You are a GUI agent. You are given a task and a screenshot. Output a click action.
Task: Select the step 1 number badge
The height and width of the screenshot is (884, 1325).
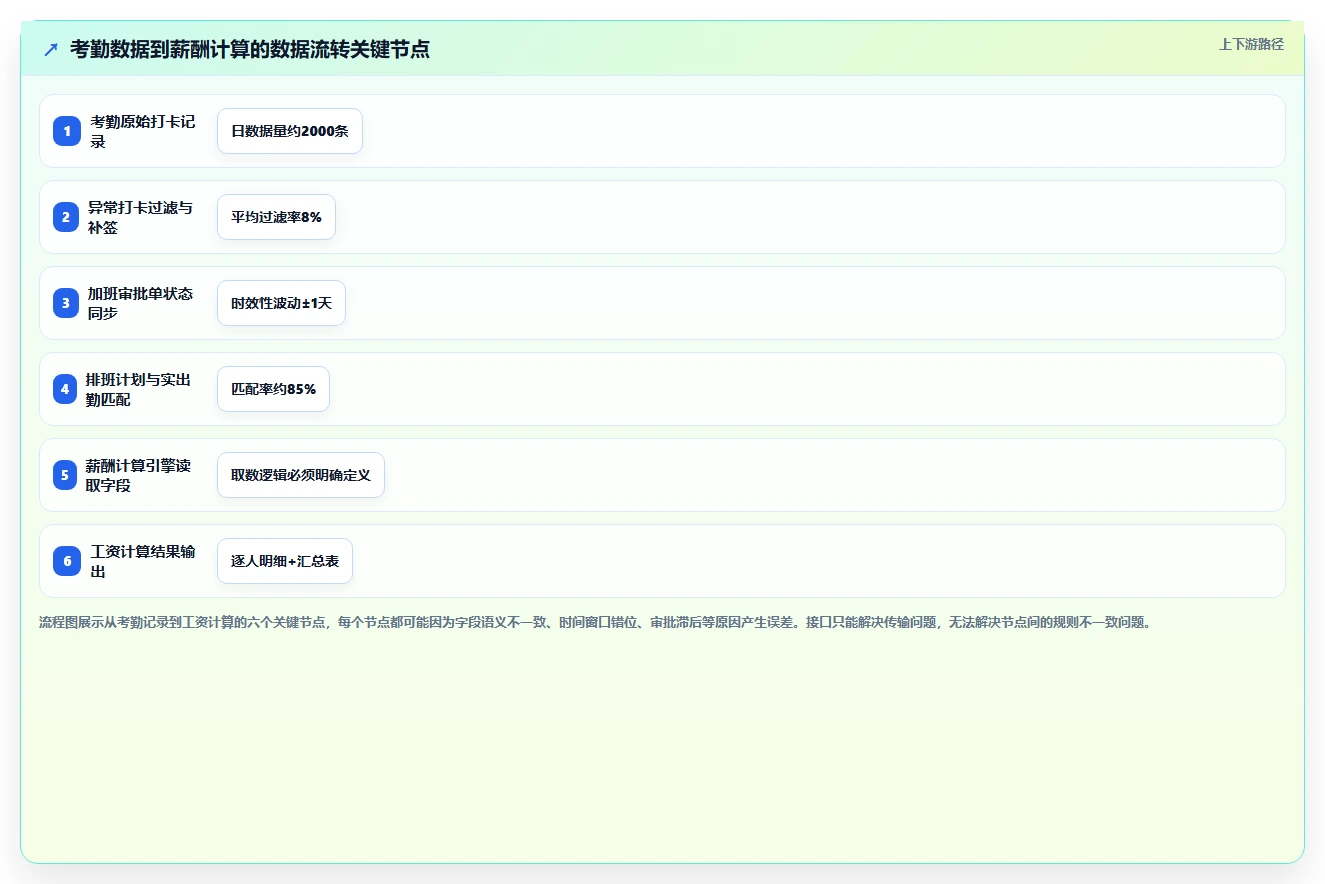[67, 131]
